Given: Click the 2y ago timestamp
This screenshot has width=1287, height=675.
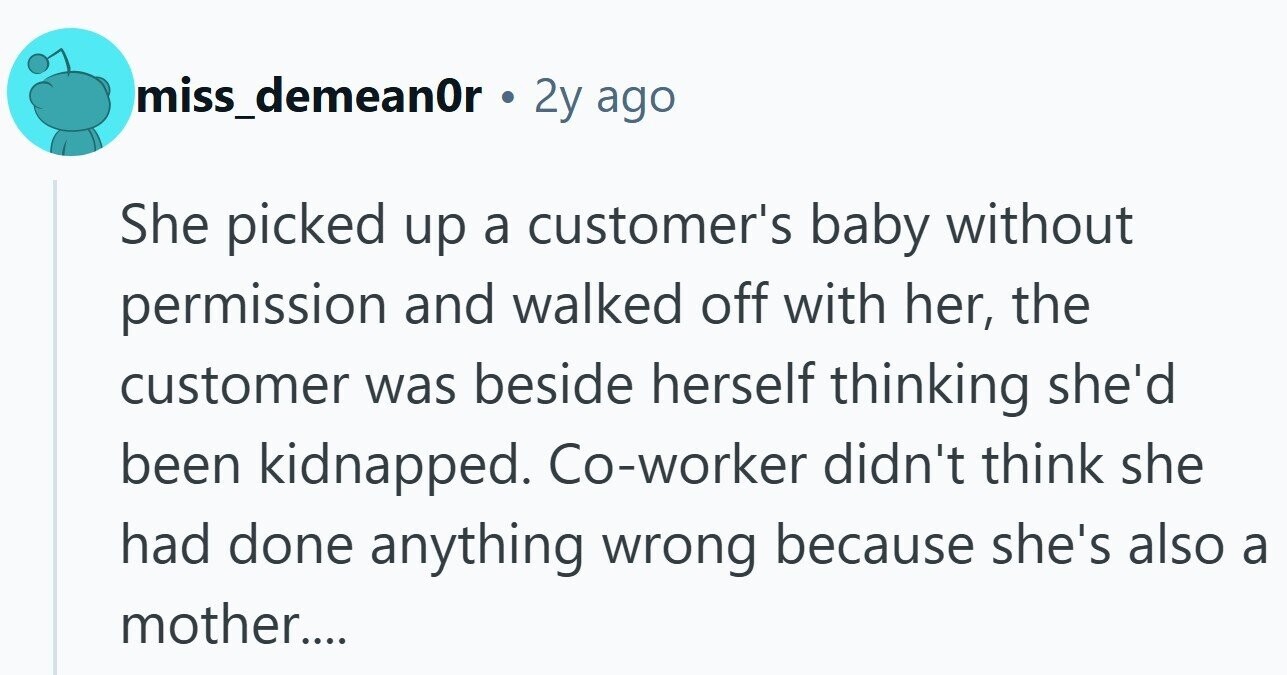Looking at the screenshot, I should [604, 97].
